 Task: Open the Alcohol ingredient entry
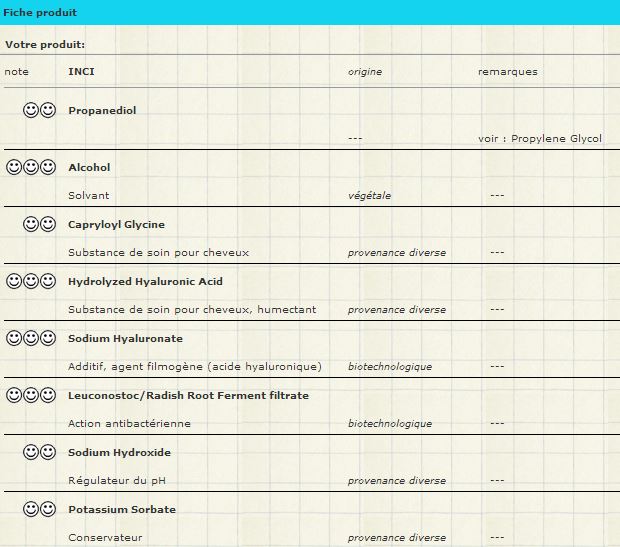point(89,167)
